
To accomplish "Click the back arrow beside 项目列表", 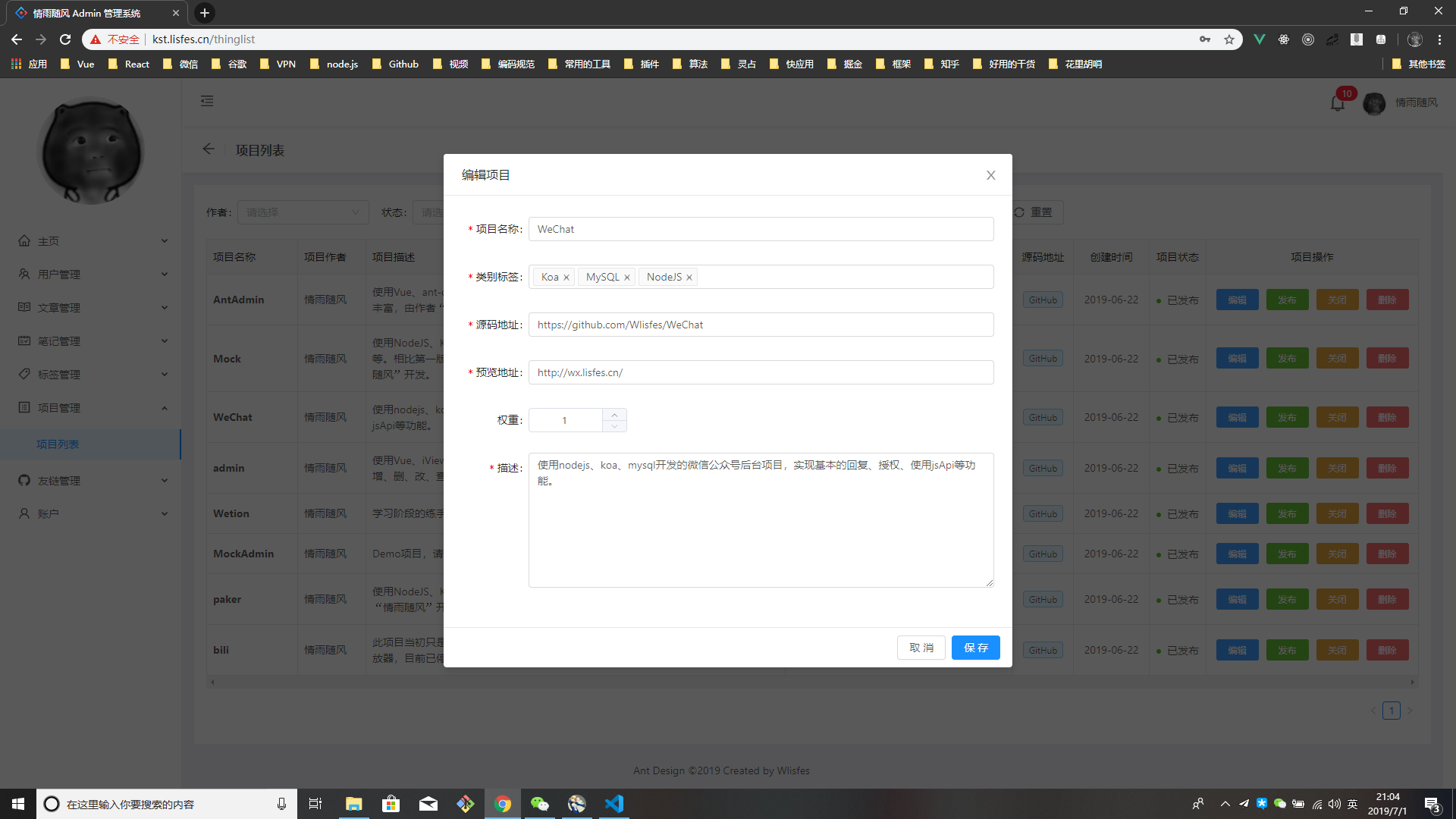I will 209,149.
